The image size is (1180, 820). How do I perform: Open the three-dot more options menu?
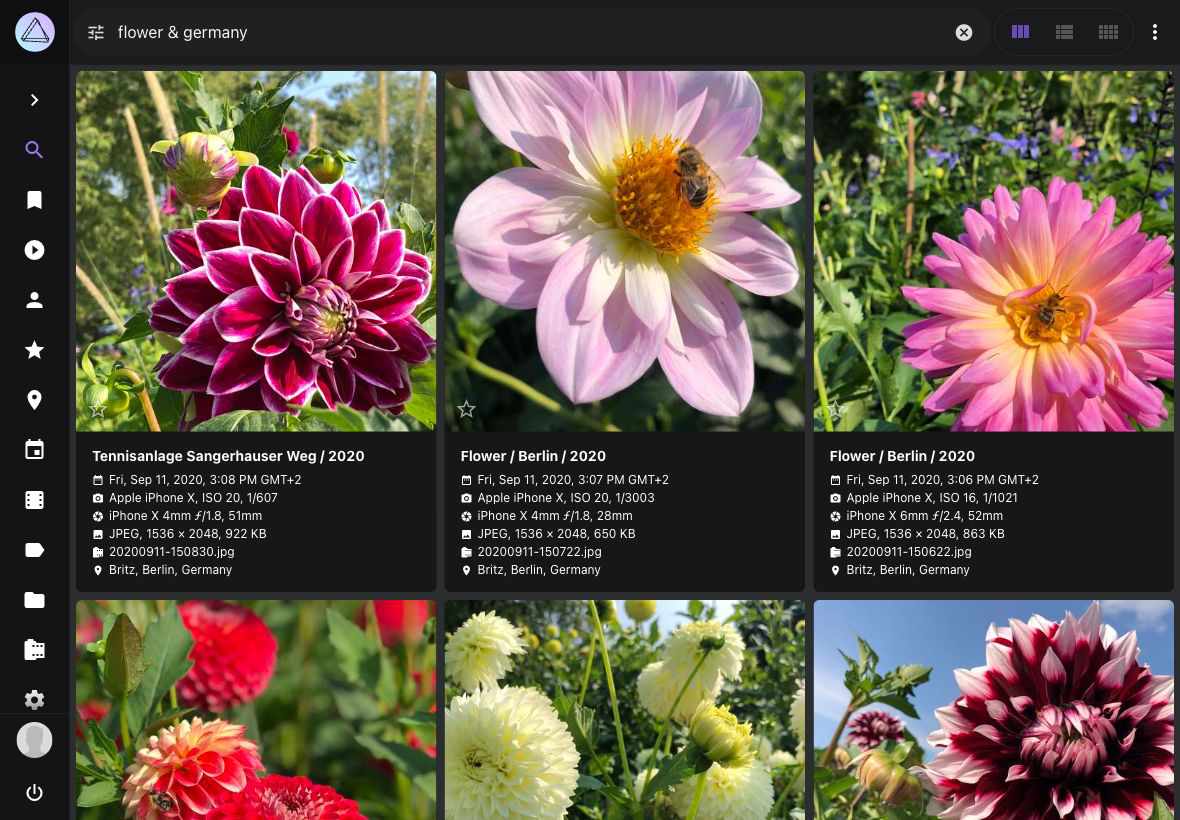click(x=1154, y=32)
